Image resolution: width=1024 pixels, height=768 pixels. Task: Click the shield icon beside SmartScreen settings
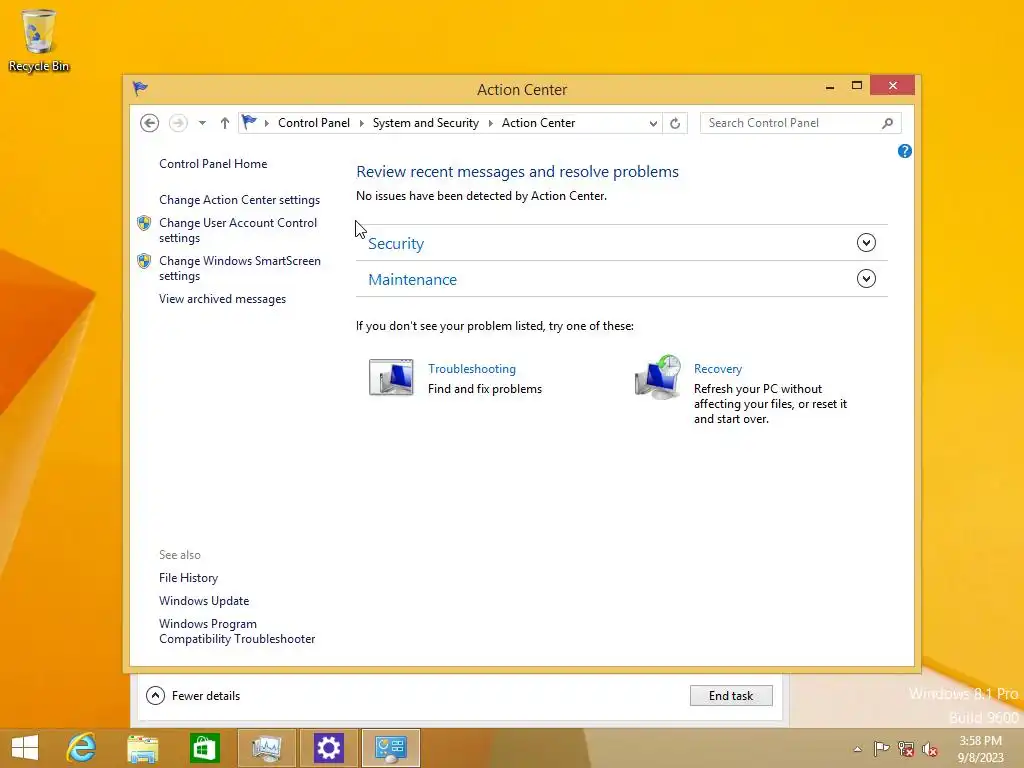pos(144,261)
